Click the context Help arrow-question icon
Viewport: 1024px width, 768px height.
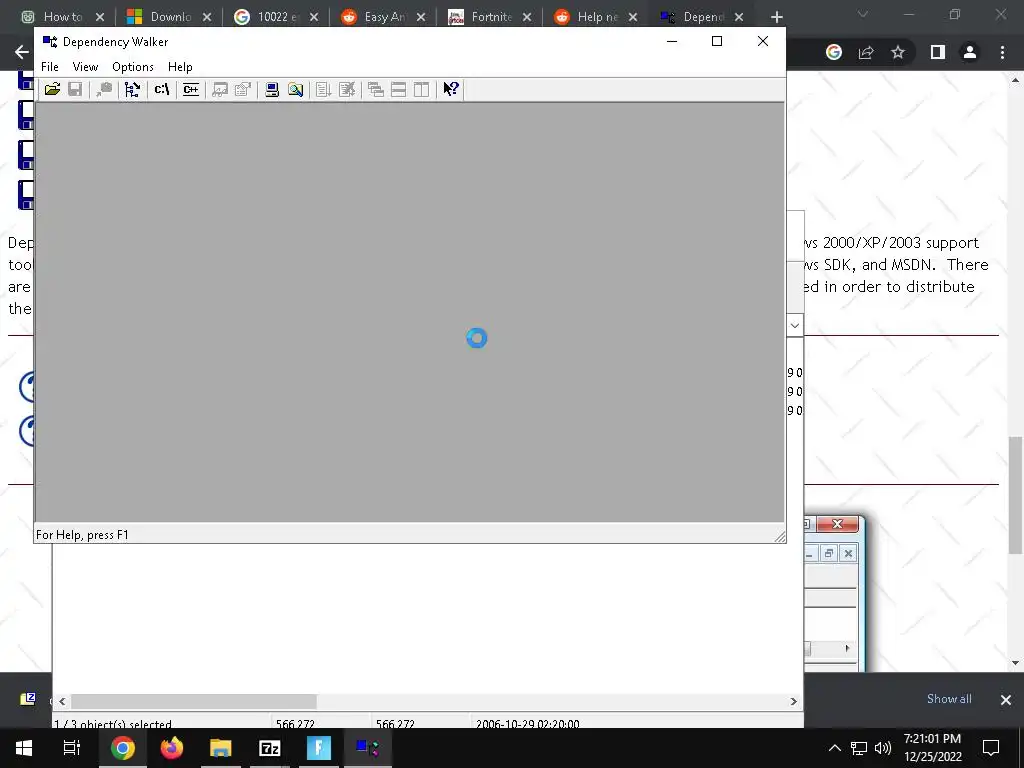pyautogui.click(x=451, y=89)
